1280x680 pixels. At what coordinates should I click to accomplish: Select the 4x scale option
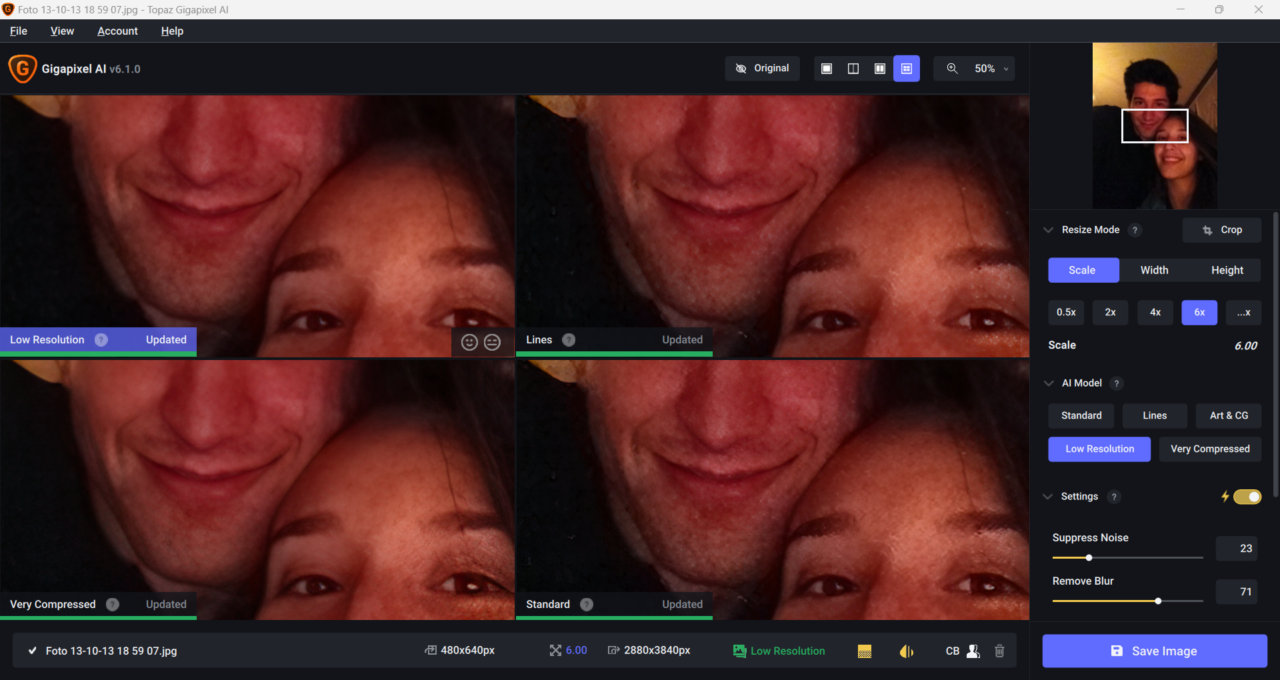(1155, 312)
